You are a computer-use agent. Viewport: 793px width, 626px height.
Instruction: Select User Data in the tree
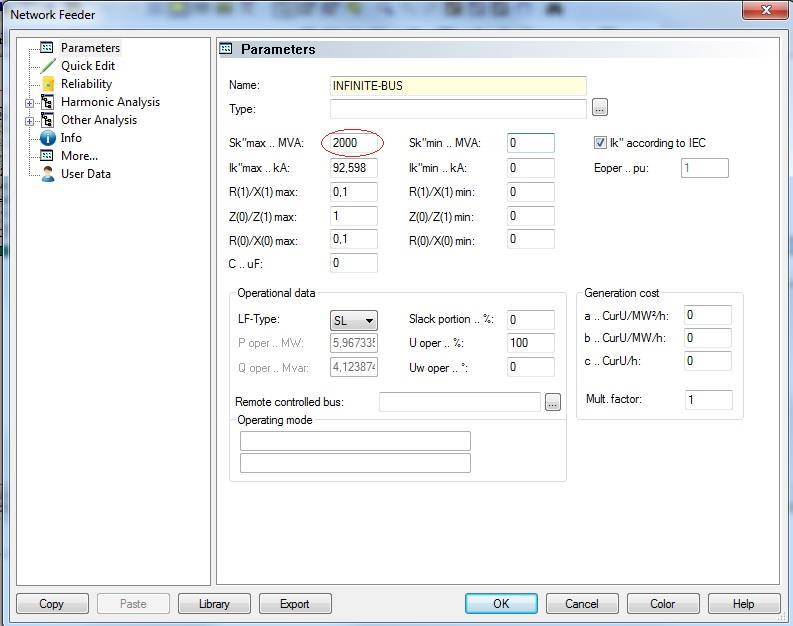coord(86,174)
